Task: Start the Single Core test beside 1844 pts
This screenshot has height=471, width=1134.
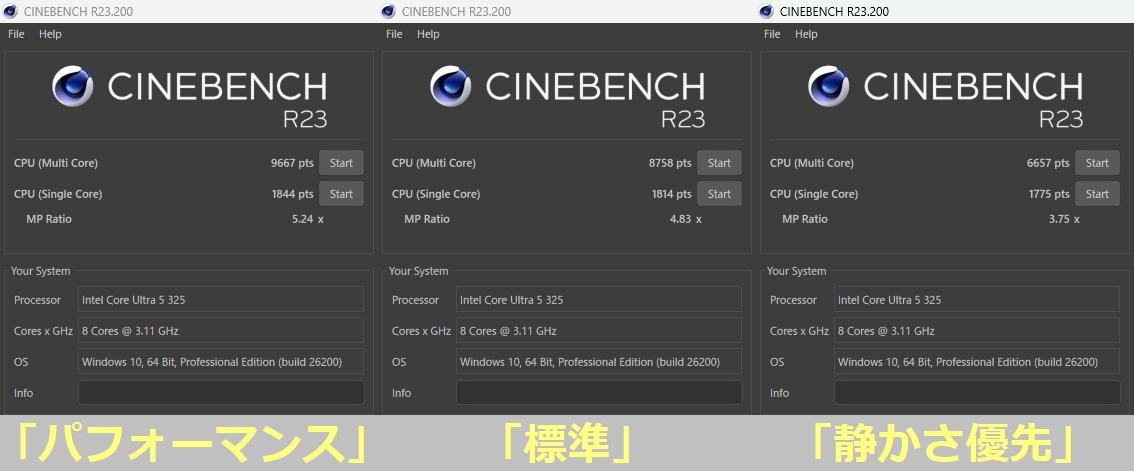Action: pos(341,194)
